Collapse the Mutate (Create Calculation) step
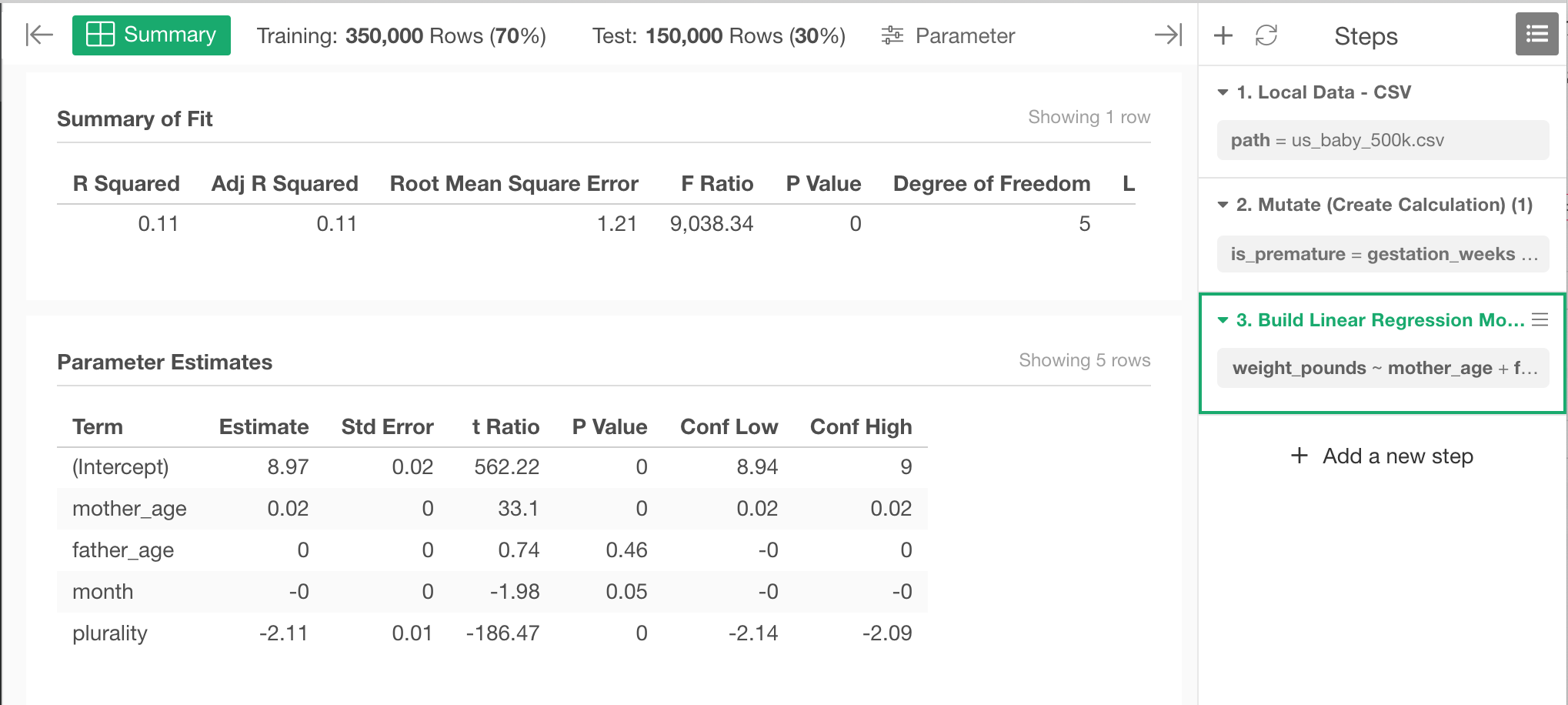The image size is (1568, 705). 1223,205
